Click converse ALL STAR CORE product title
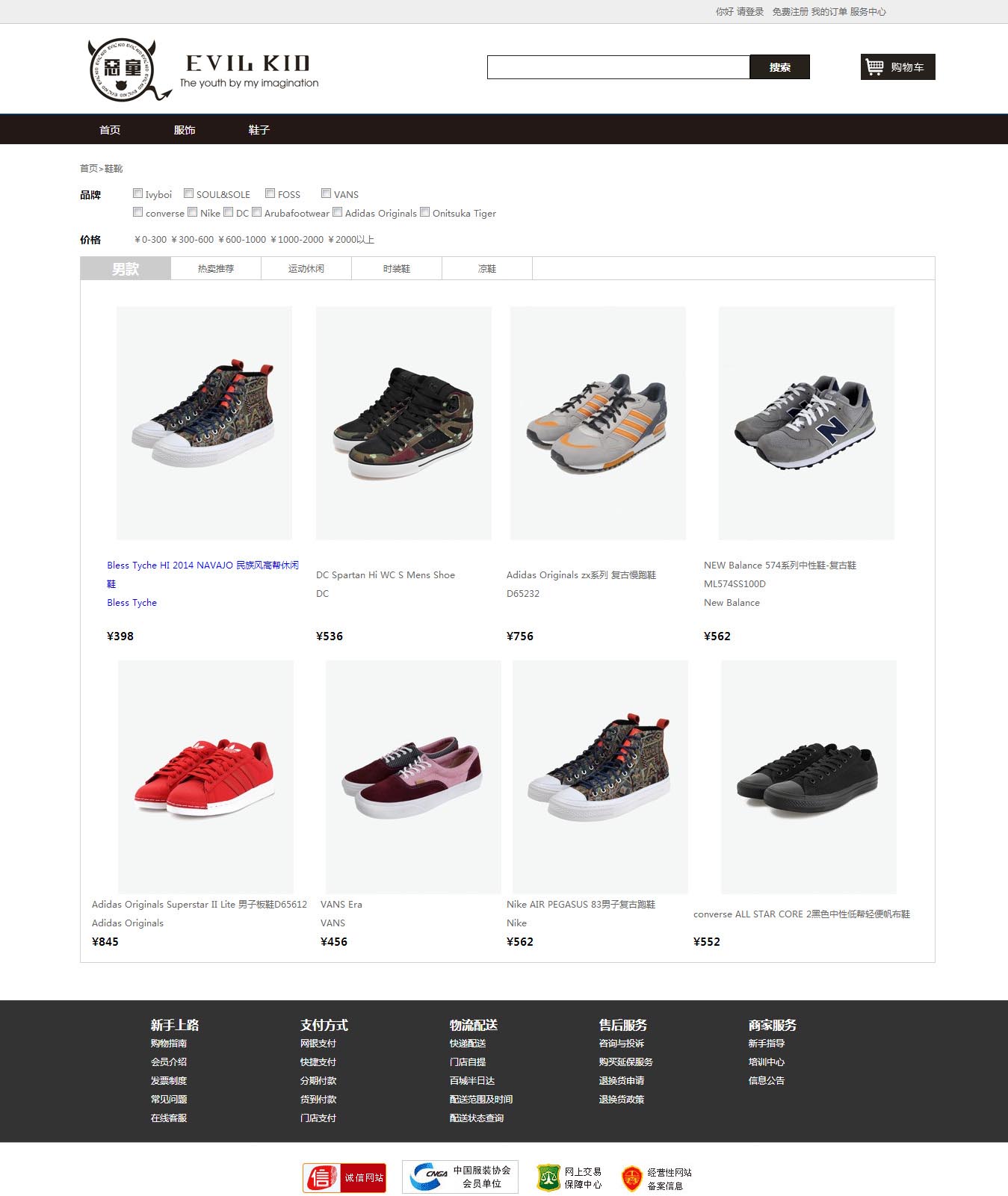Screen dimensions: 1008x1196 (x=802, y=914)
